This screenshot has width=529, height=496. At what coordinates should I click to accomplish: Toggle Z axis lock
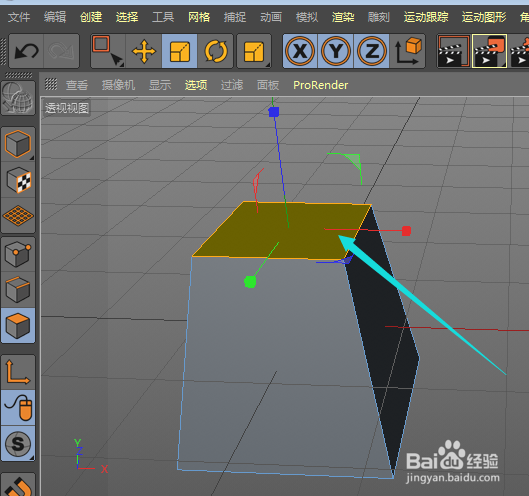(371, 51)
